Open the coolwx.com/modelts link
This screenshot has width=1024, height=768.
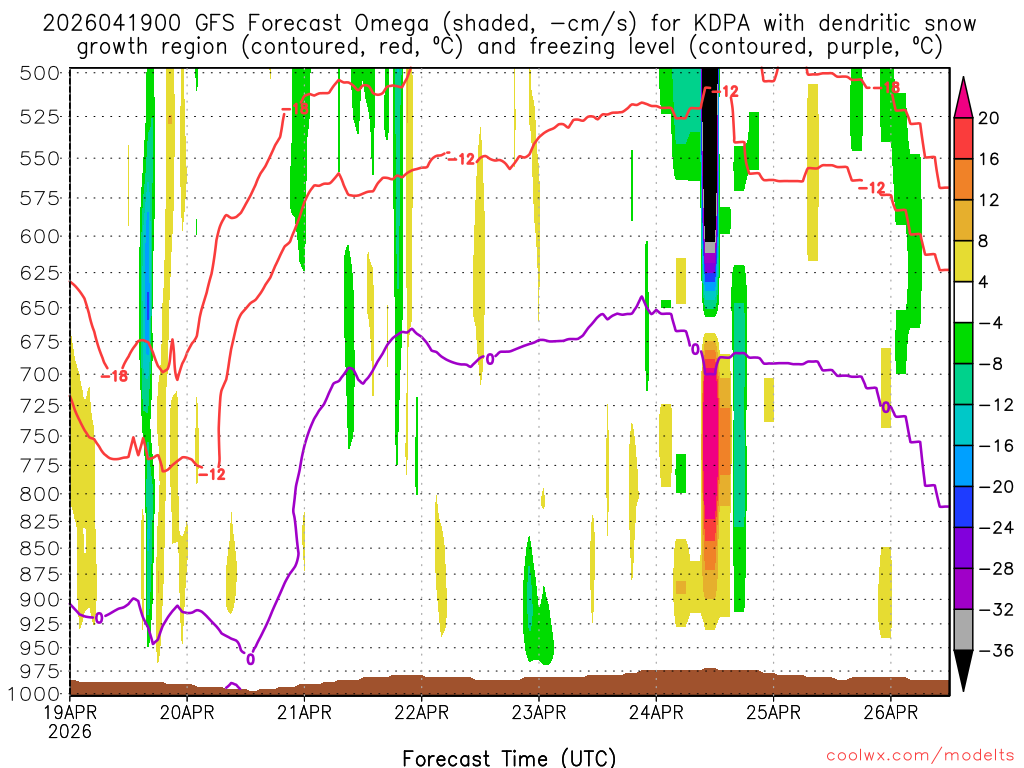tap(920, 756)
